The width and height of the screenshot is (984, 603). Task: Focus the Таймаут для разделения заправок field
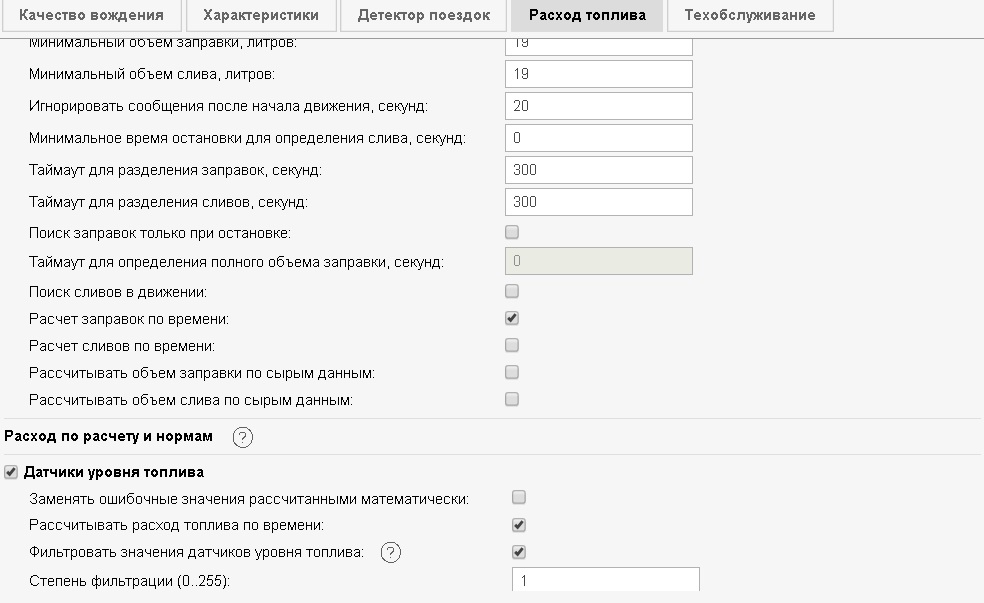click(598, 170)
